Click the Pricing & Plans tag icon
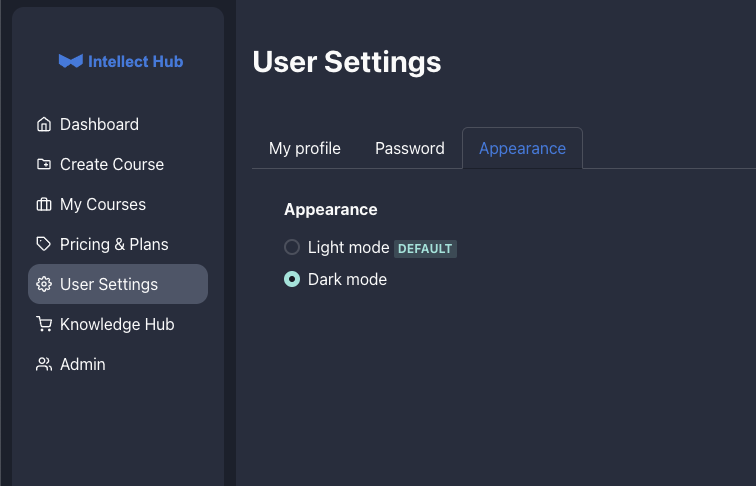The width and height of the screenshot is (756, 486). 43,244
